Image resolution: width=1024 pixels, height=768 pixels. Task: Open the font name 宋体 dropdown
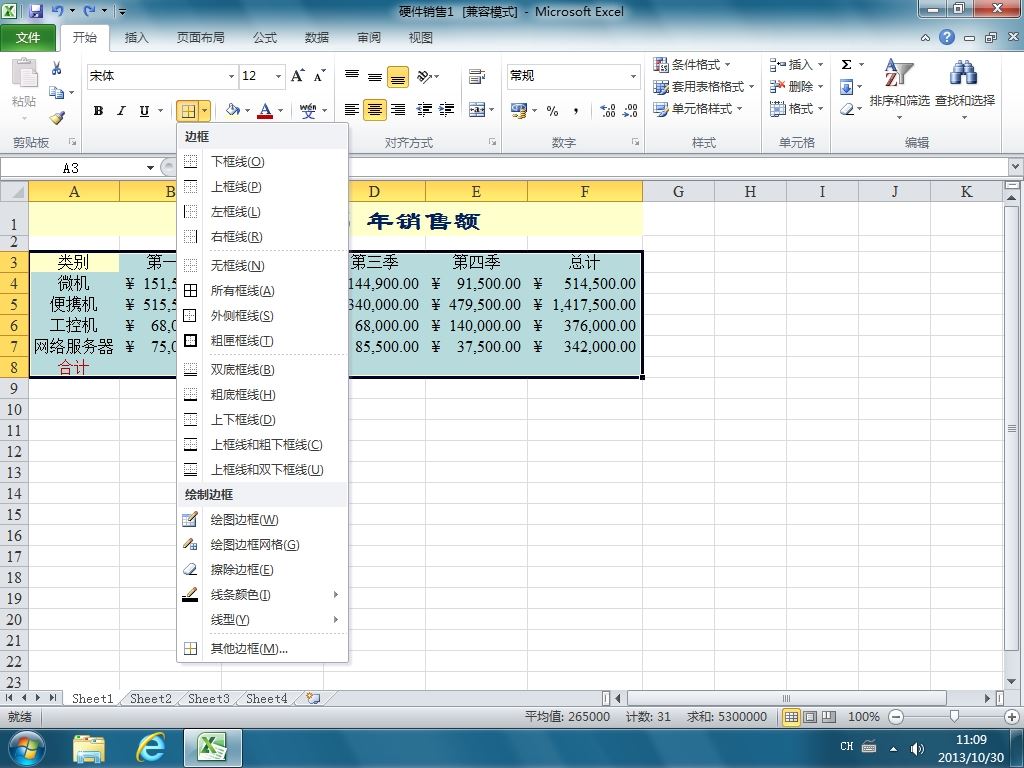pyautogui.click(x=231, y=76)
